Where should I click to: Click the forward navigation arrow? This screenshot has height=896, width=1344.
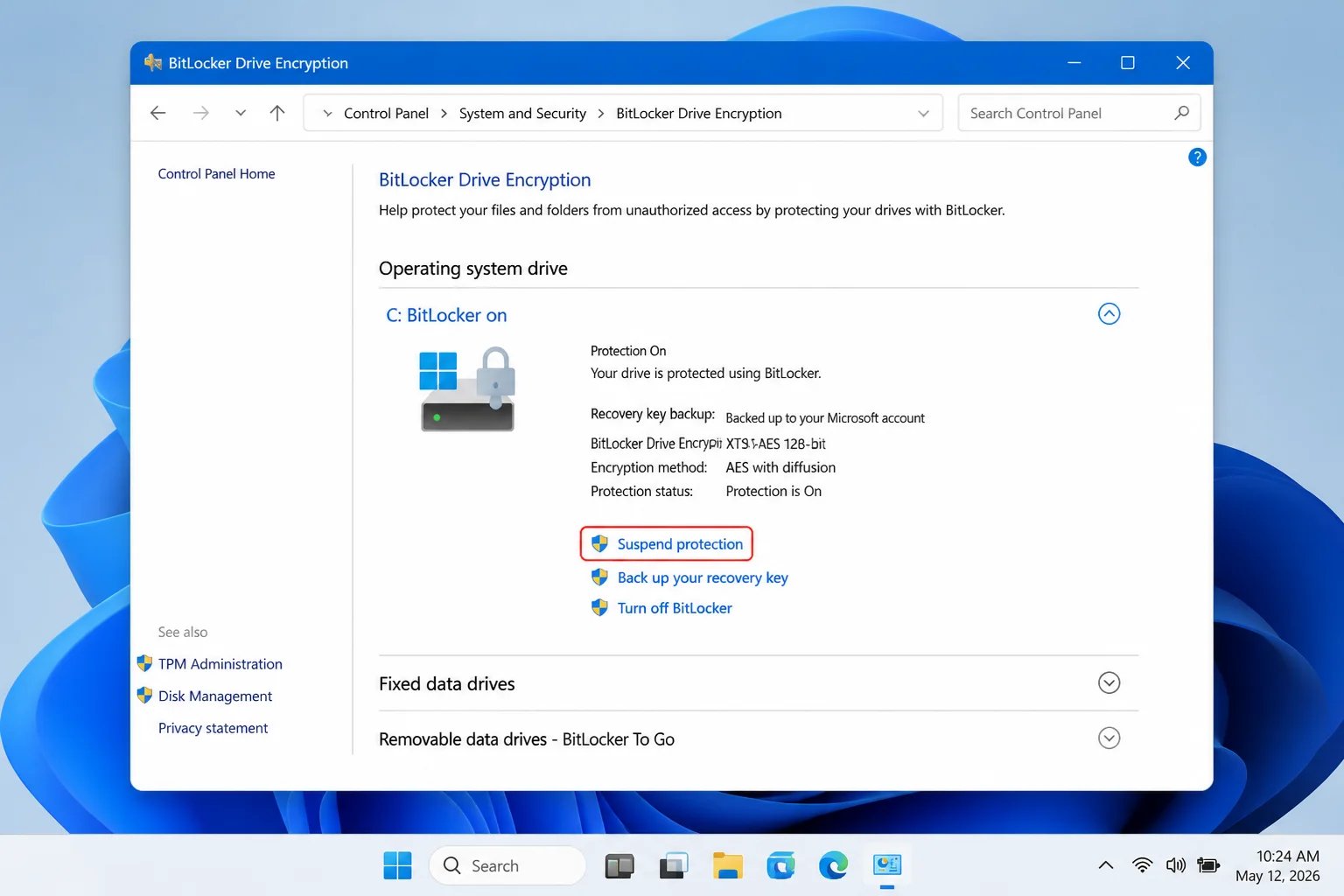coord(200,113)
